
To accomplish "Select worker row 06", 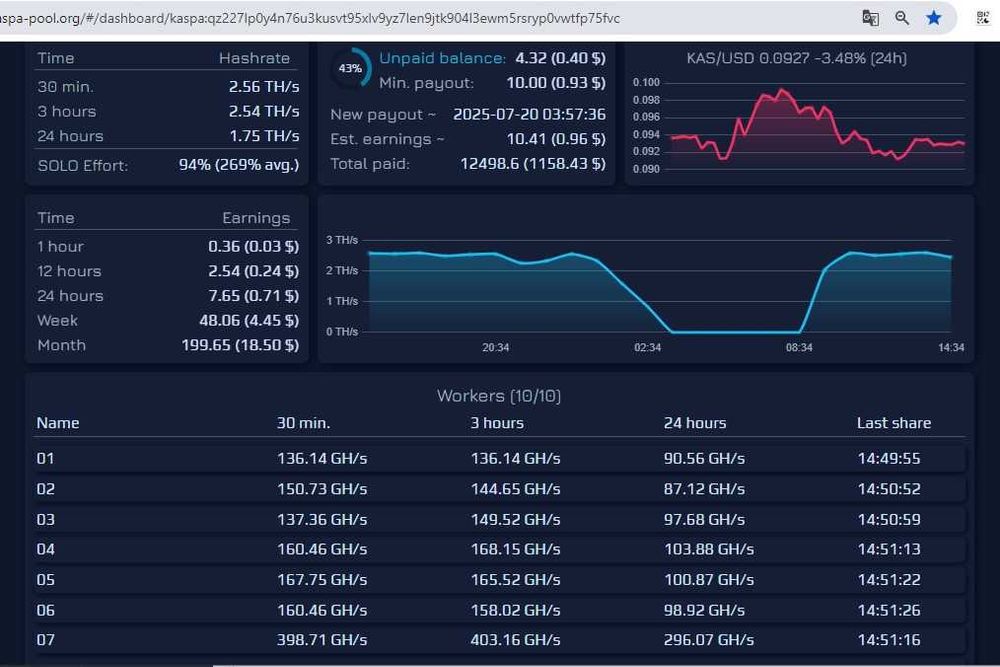I will 499,610.
